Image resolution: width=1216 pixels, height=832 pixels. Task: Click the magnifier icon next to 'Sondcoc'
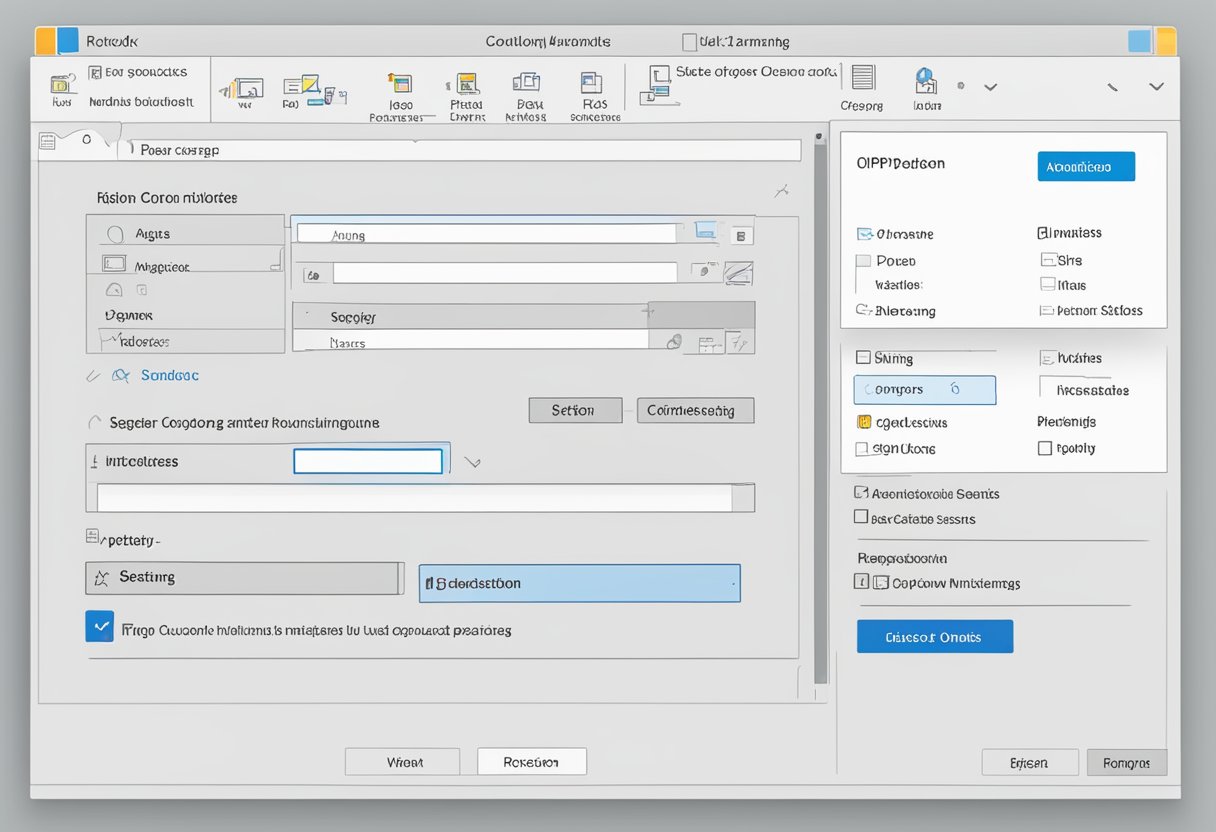point(121,376)
